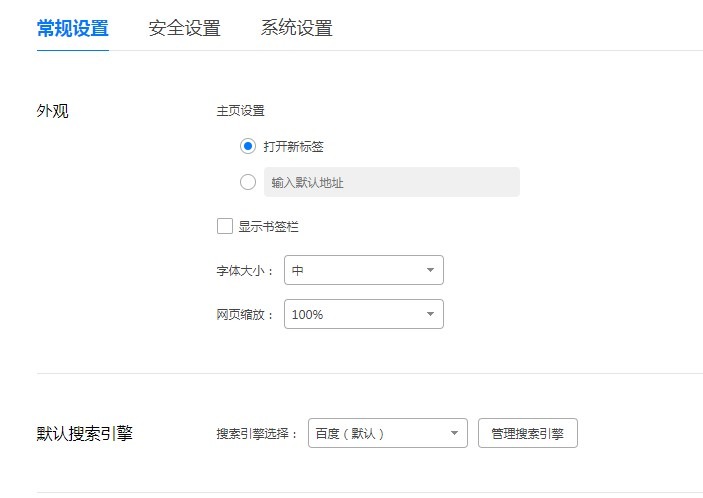Click the arrow icon in 搜索引擎选择 combo box
This screenshot has height=498, width=703.
coord(454,433)
